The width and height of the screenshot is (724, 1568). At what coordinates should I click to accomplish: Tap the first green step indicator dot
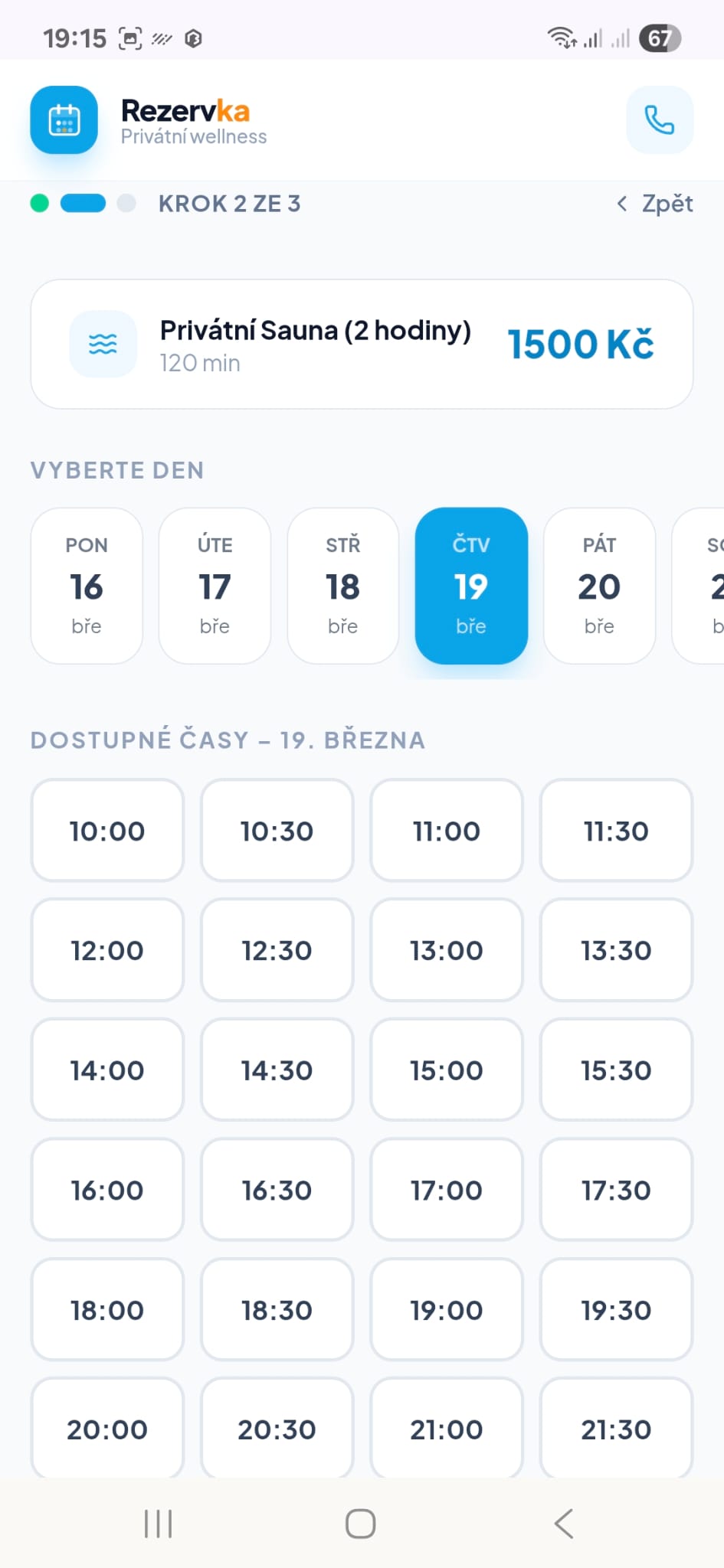[x=38, y=204]
